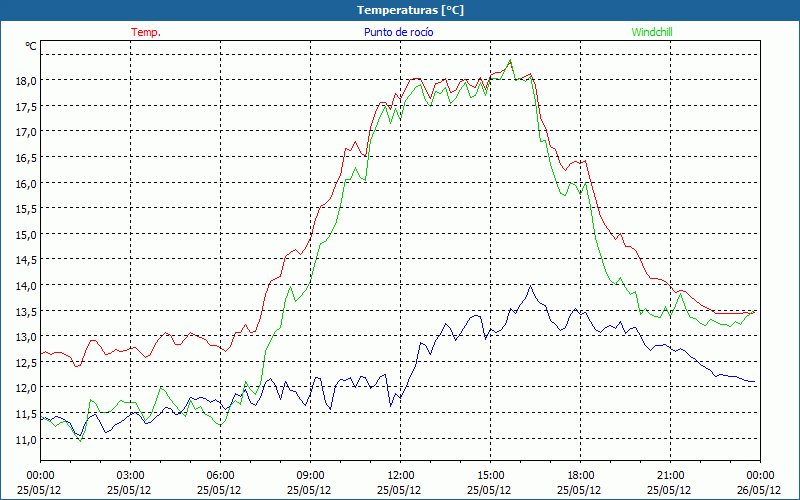Click the 12:00 time axis label
800x500 pixels.
point(401,476)
